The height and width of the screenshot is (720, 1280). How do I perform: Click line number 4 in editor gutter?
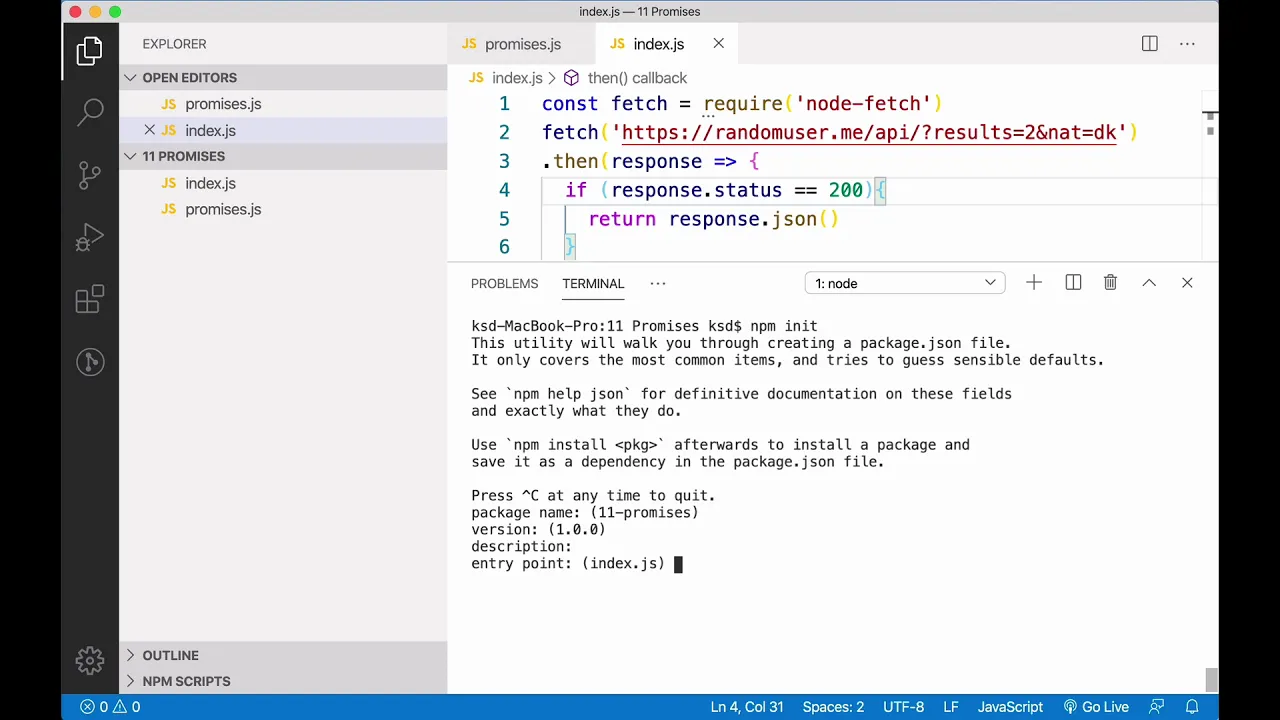click(504, 190)
